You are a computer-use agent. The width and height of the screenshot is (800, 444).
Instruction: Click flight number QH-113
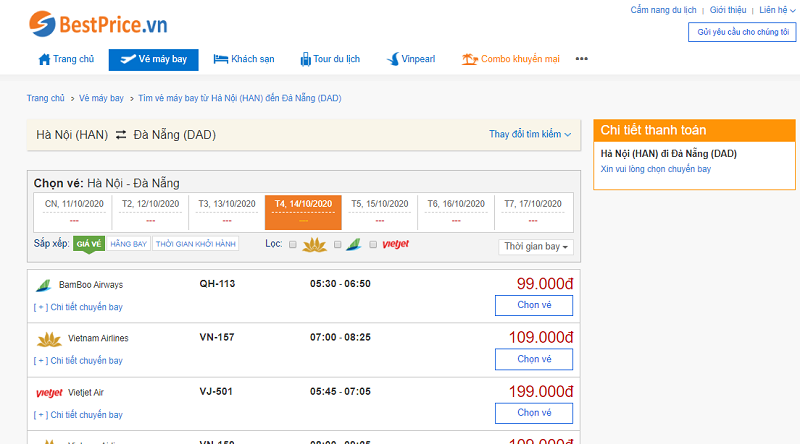[x=217, y=284]
